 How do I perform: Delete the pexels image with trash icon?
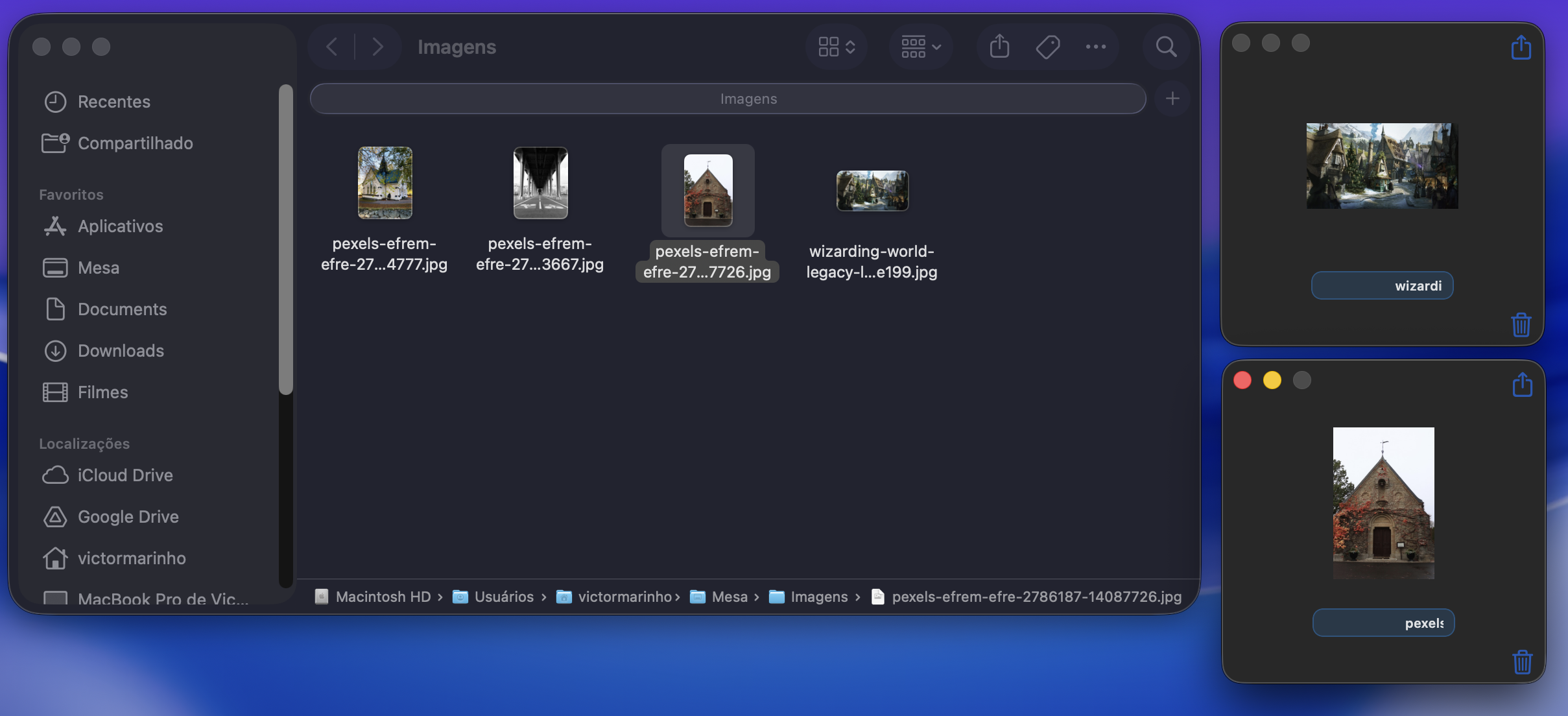(1522, 662)
